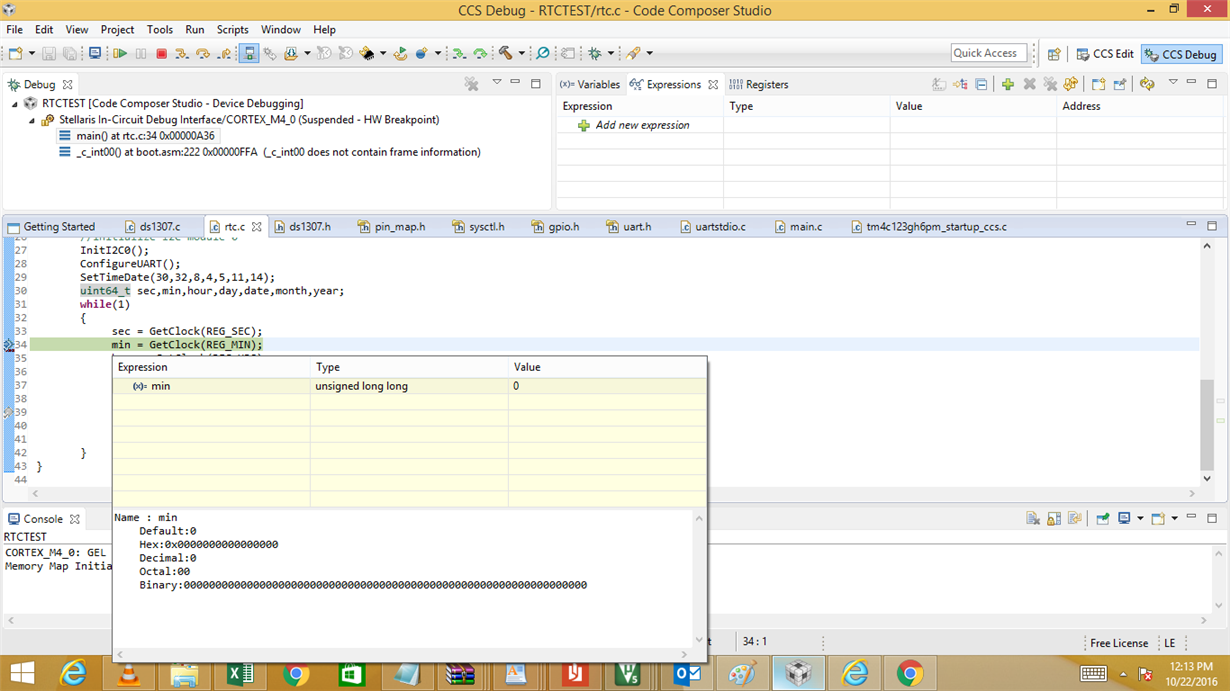The height and width of the screenshot is (691, 1230).
Task: Open the File menu
Action: coord(14,30)
